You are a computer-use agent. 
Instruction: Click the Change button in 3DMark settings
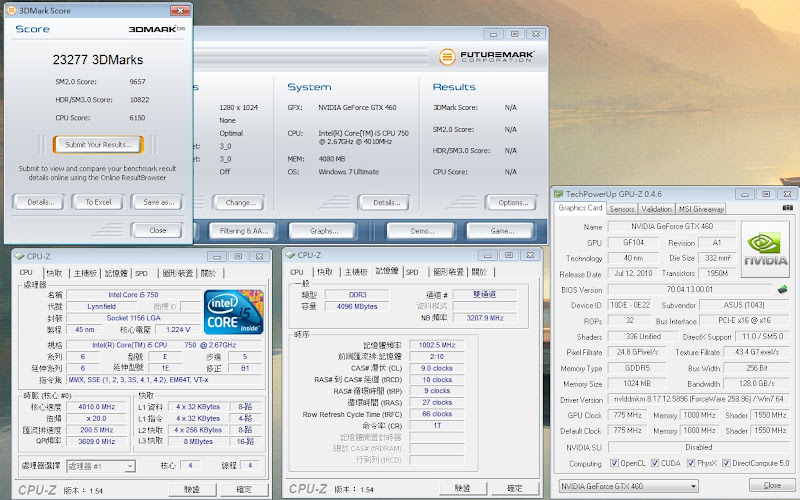[239, 203]
